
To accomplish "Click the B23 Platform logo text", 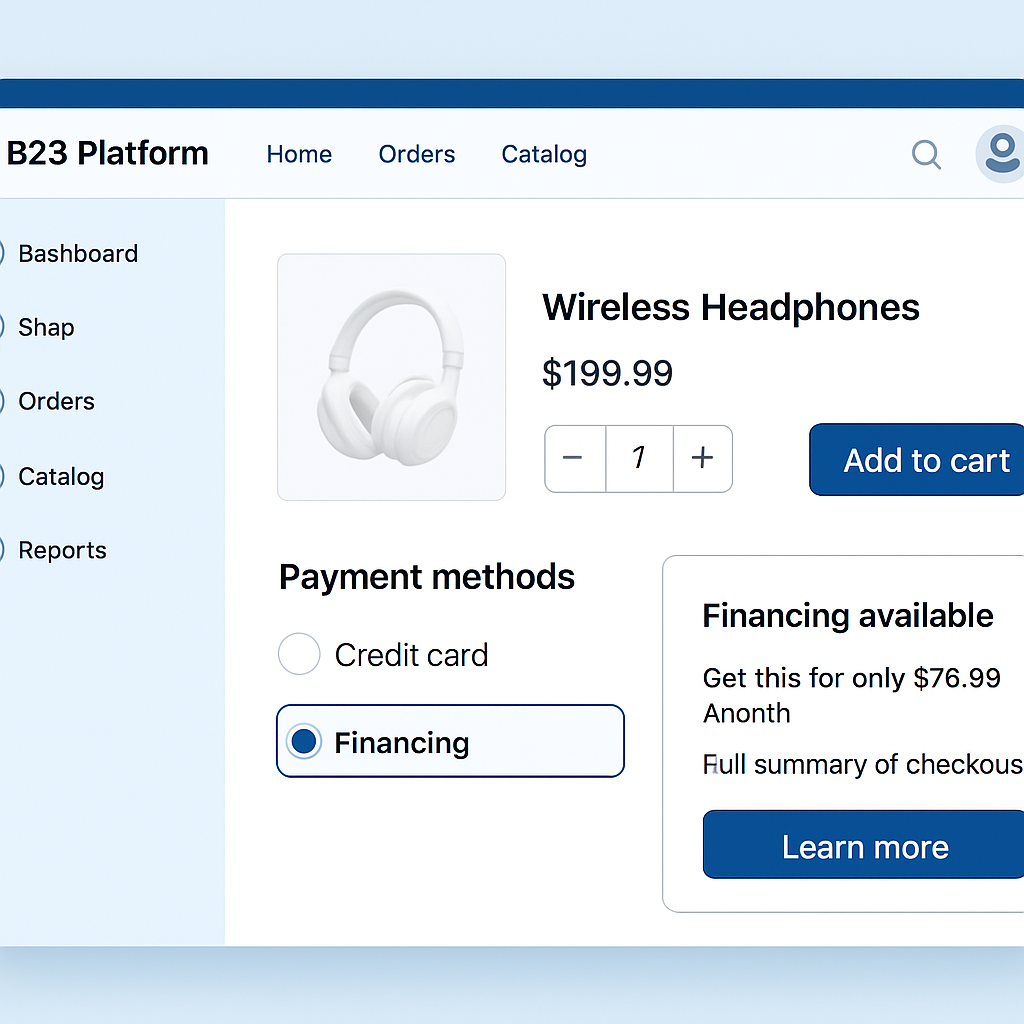I will point(107,153).
